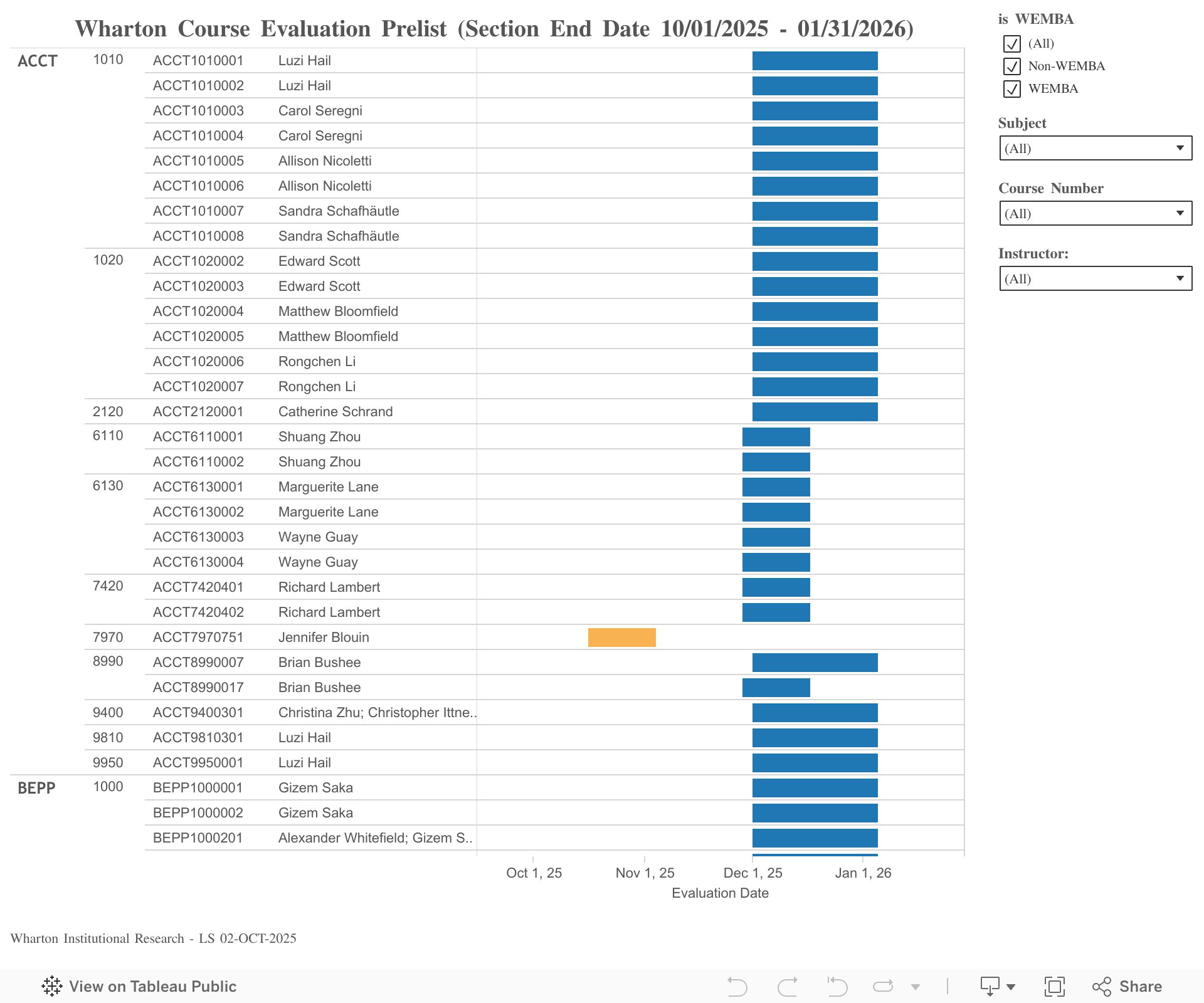Click the Undo icon in toolbar

coord(737,986)
